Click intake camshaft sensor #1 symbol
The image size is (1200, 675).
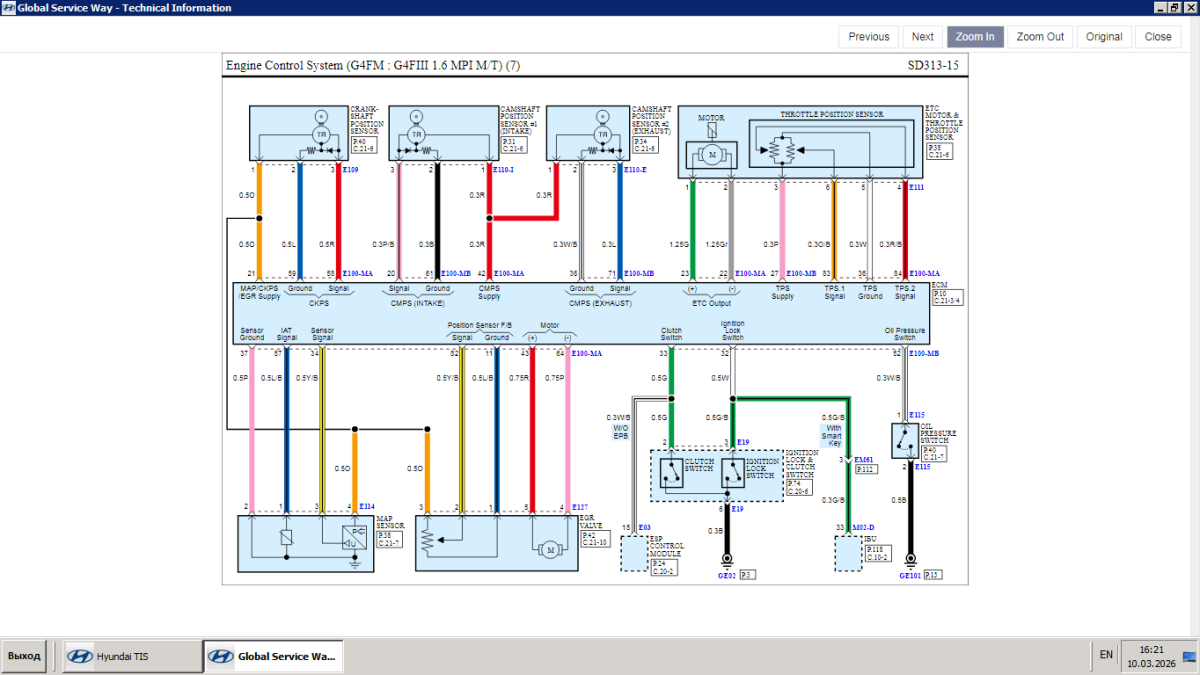click(x=417, y=133)
